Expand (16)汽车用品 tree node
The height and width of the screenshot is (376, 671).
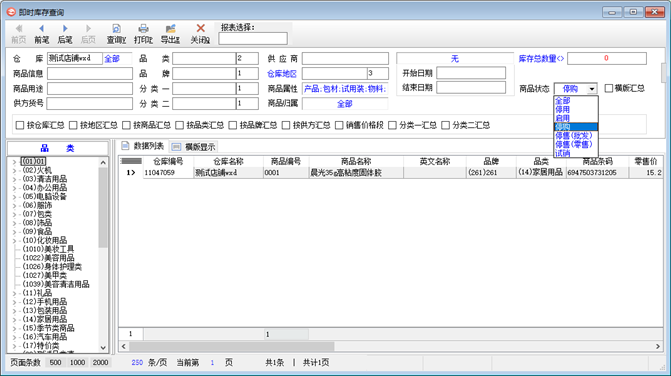click(x=14, y=337)
